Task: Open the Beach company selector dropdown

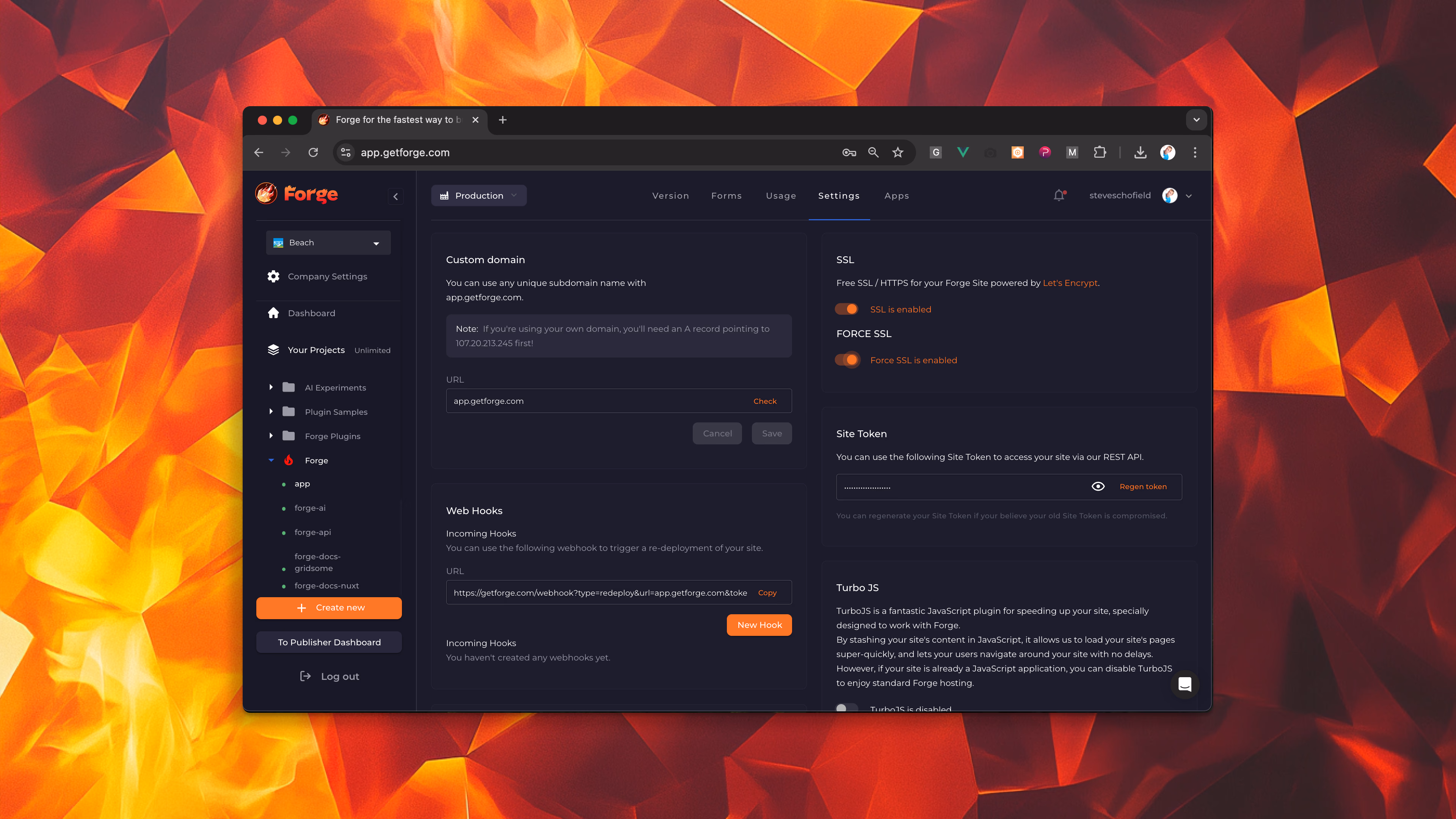Action: coord(328,243)
